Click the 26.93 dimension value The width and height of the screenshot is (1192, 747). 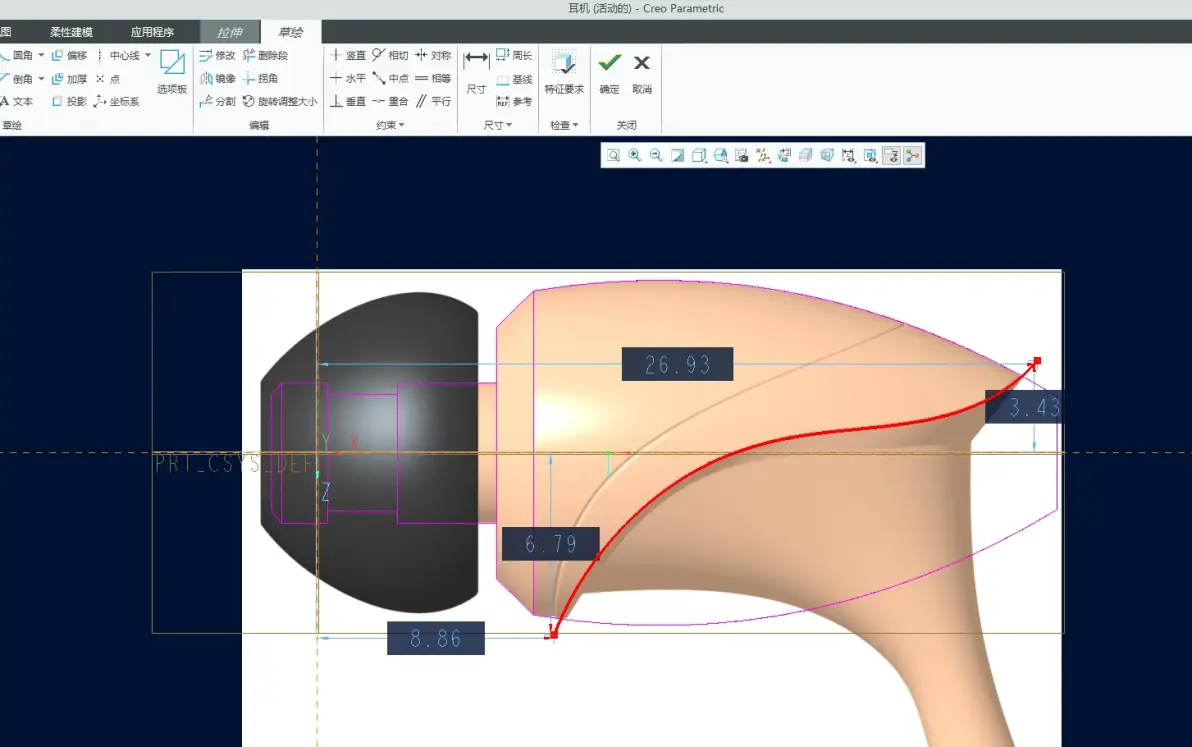point(677,364)
